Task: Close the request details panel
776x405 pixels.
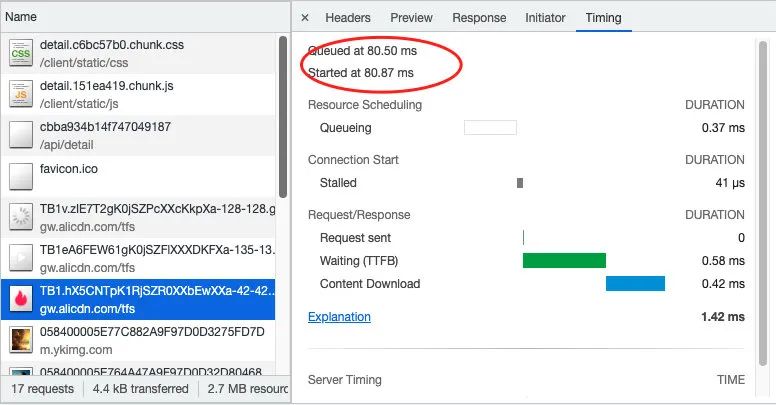Action: point(305,18)
